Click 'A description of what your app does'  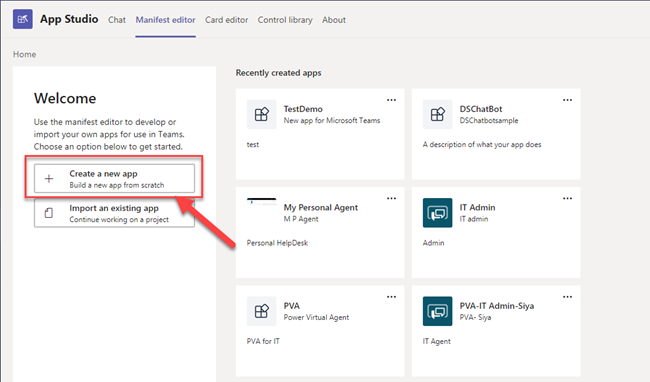(482, 145)
